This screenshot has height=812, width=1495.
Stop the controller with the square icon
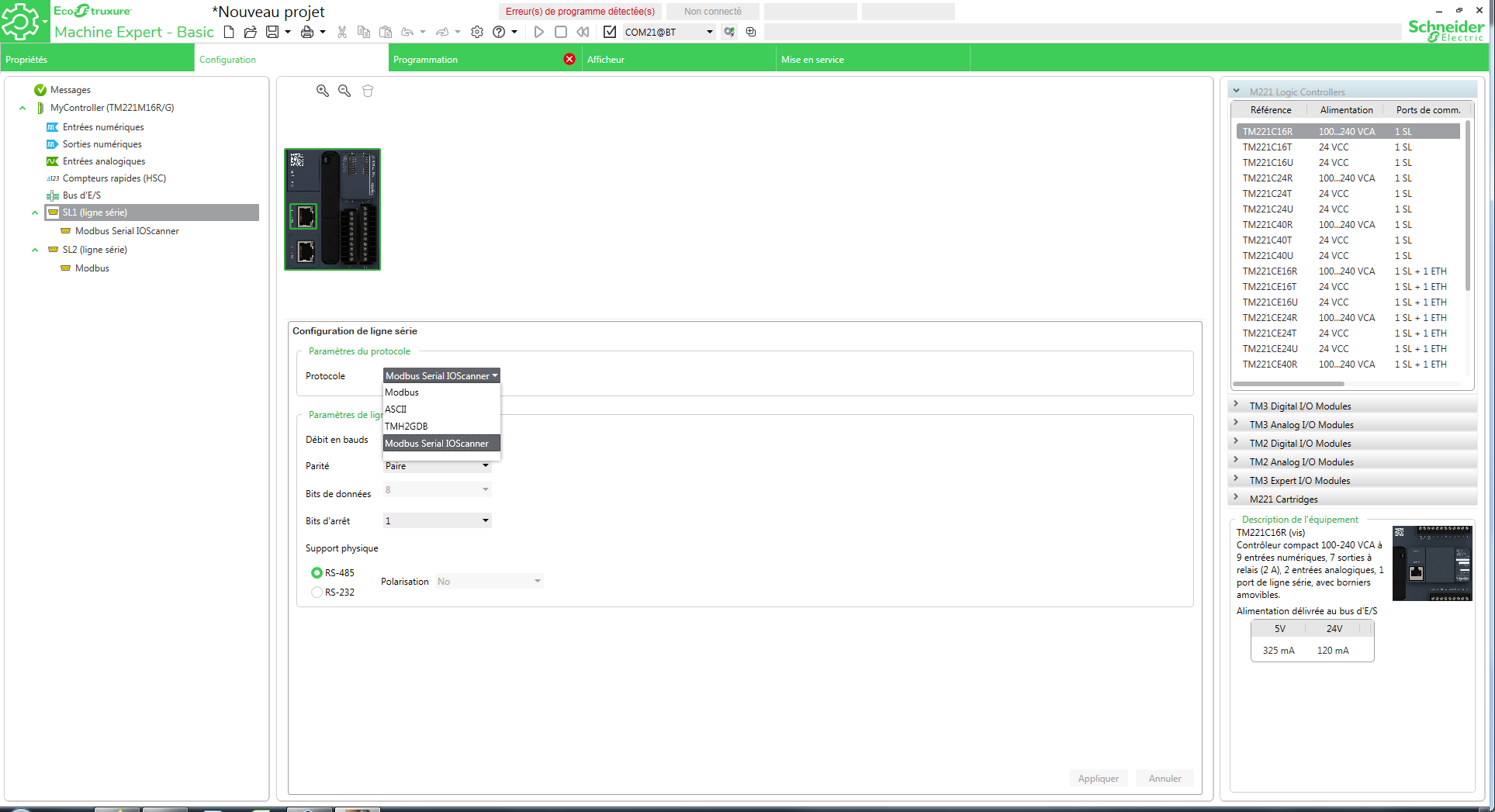[x=561, y=32]
